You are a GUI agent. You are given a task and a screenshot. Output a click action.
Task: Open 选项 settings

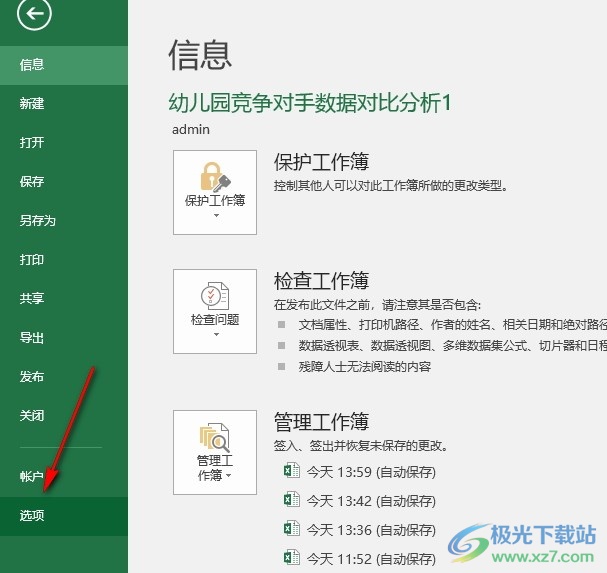point(64,516)
